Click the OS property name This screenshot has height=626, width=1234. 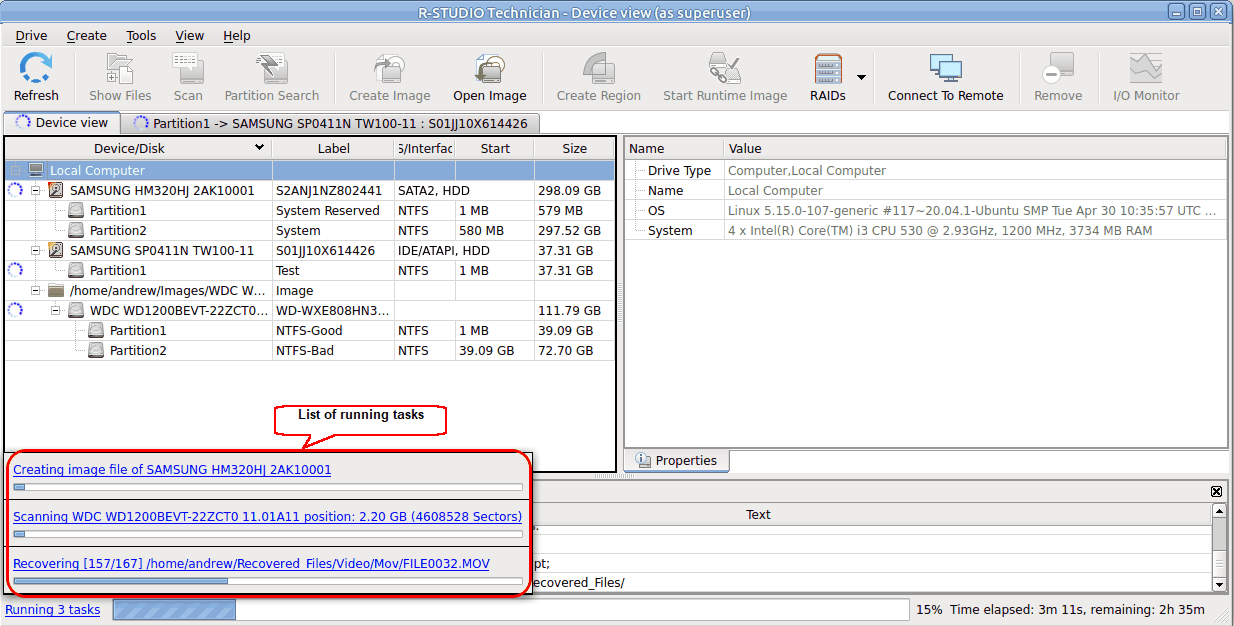tap(656, 210)
